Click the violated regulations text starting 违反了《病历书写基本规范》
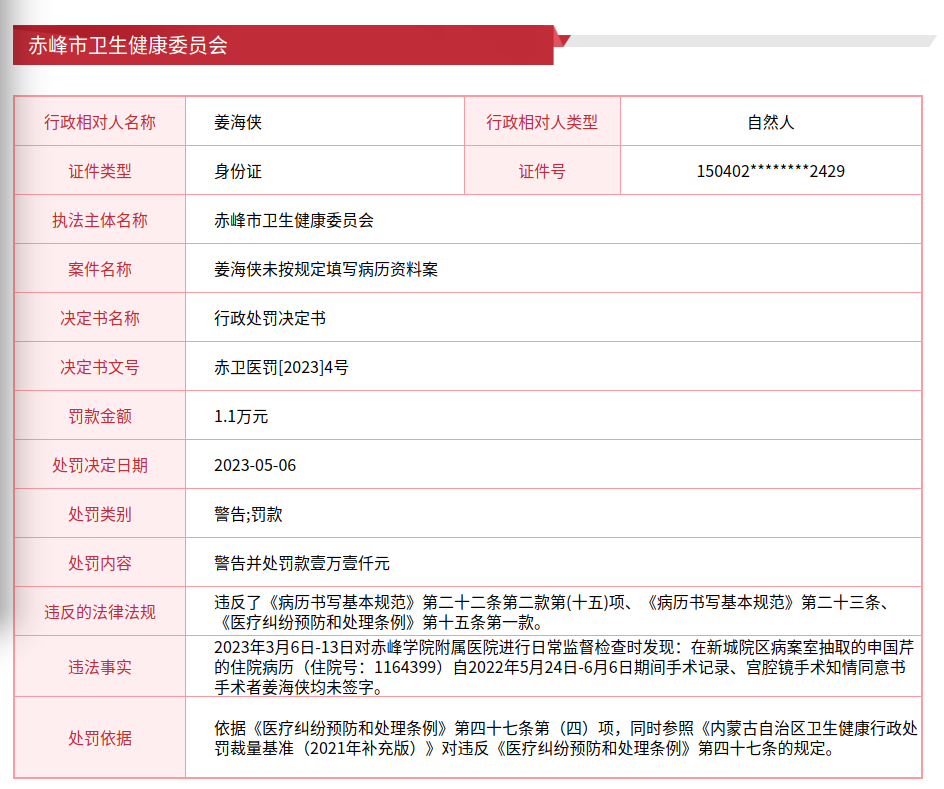Image resolution: width=944 pixels, height=789 pixels. pos(551,611)
